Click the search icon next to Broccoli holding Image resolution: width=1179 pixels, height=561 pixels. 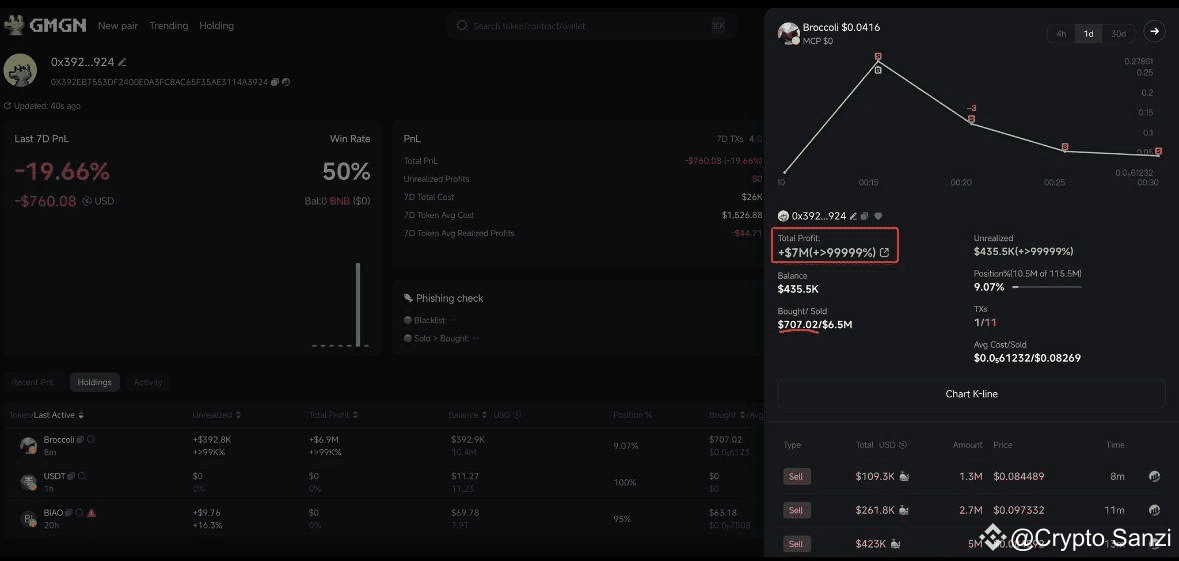click(x=91, y=439)
